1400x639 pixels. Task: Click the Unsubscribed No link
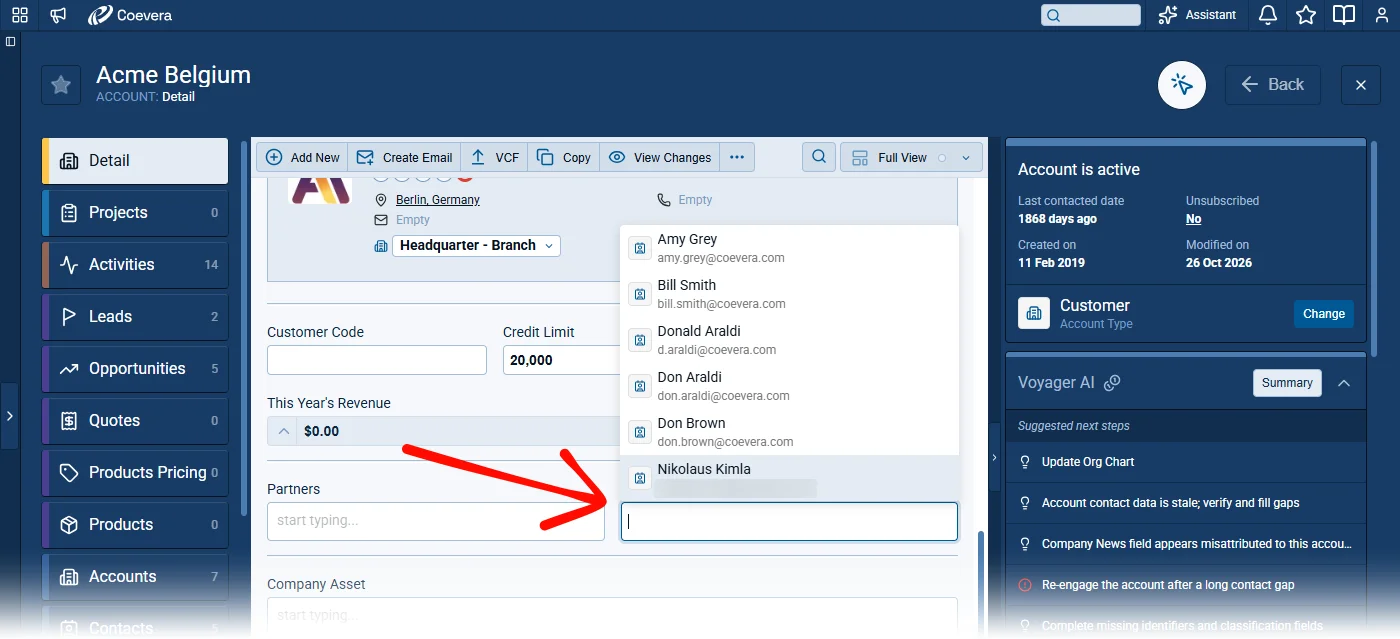pyautogui.click(x=1193, y=219)
